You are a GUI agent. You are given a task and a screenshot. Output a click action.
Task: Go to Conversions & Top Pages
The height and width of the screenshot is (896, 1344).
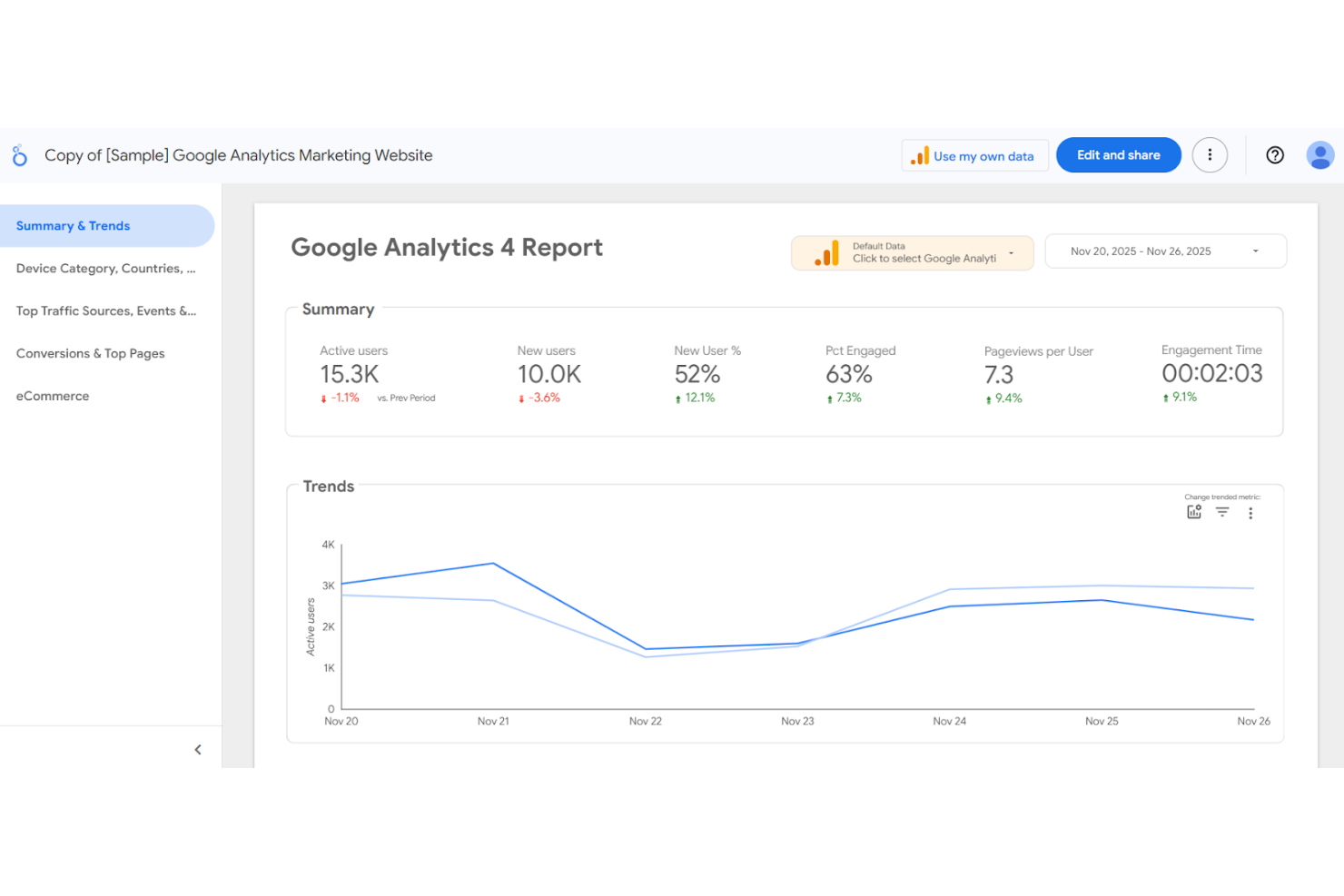(x=107, y=354)
